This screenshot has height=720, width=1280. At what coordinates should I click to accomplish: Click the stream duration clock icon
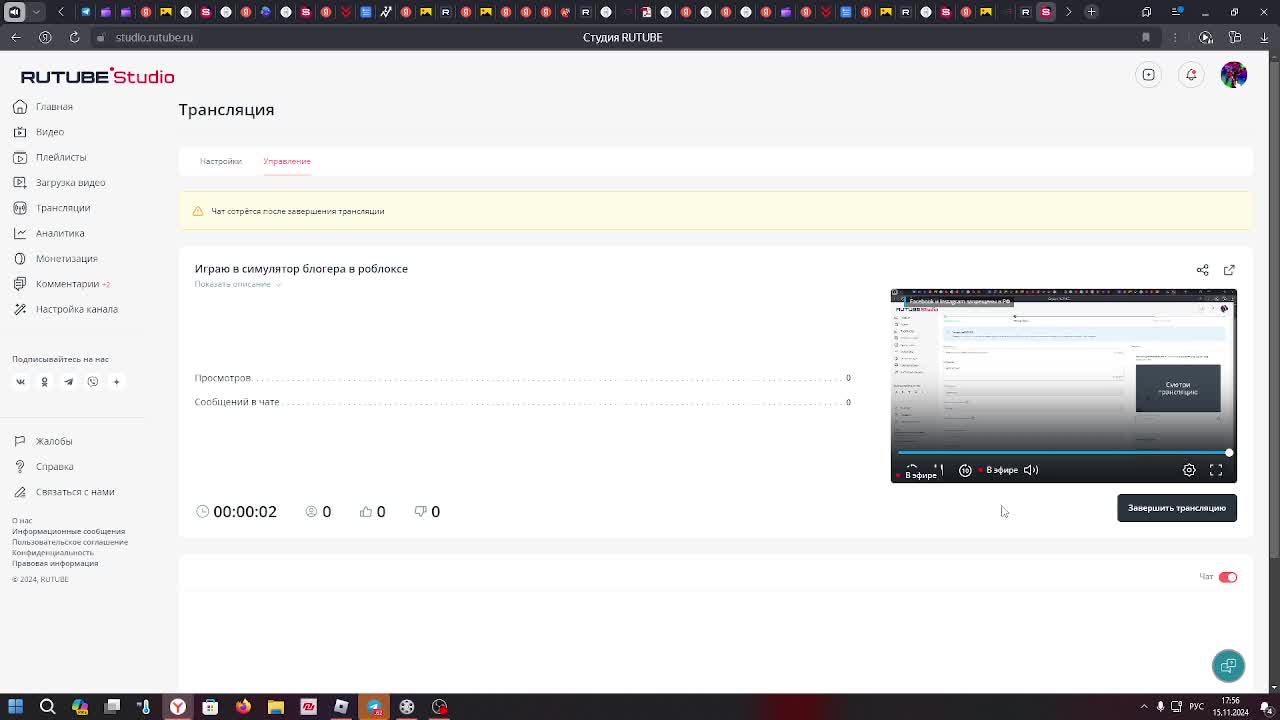coord(203,511)
